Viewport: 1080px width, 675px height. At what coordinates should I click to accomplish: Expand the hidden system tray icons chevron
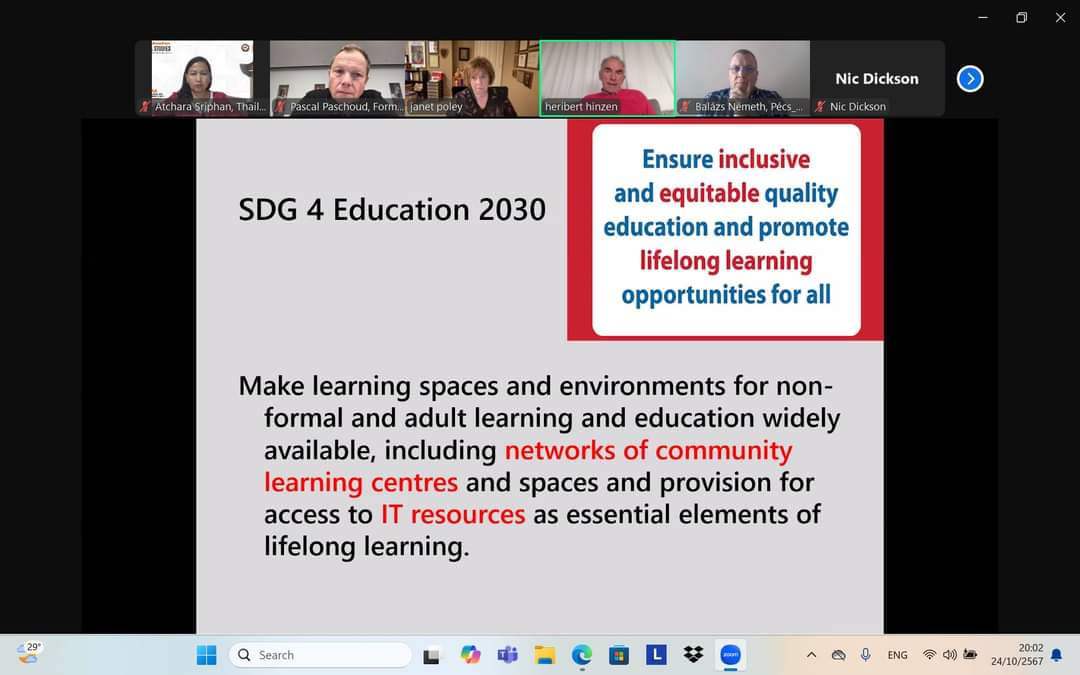pyautogui.click(x=811, y=655)
